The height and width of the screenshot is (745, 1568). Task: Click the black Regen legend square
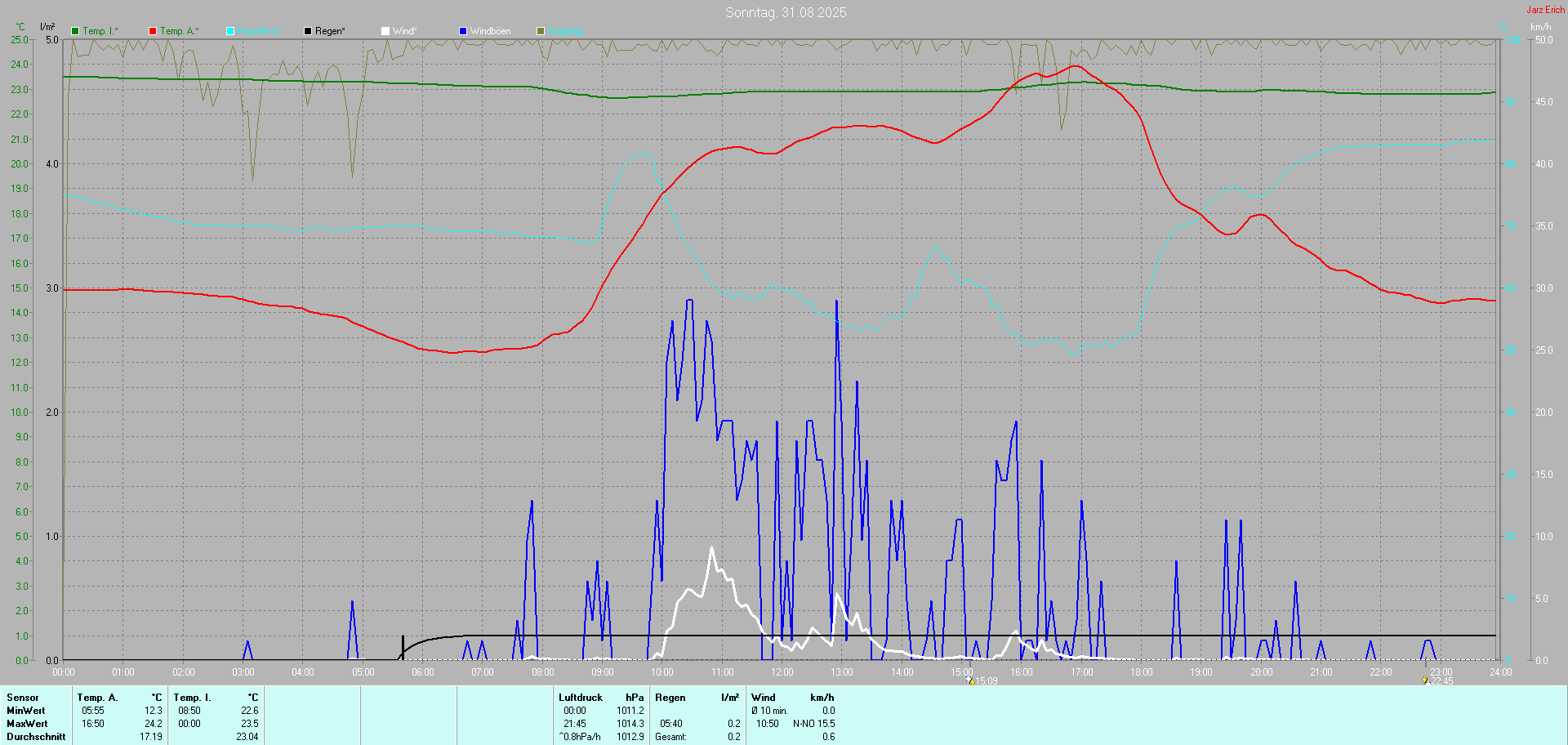tap(308, 31)
